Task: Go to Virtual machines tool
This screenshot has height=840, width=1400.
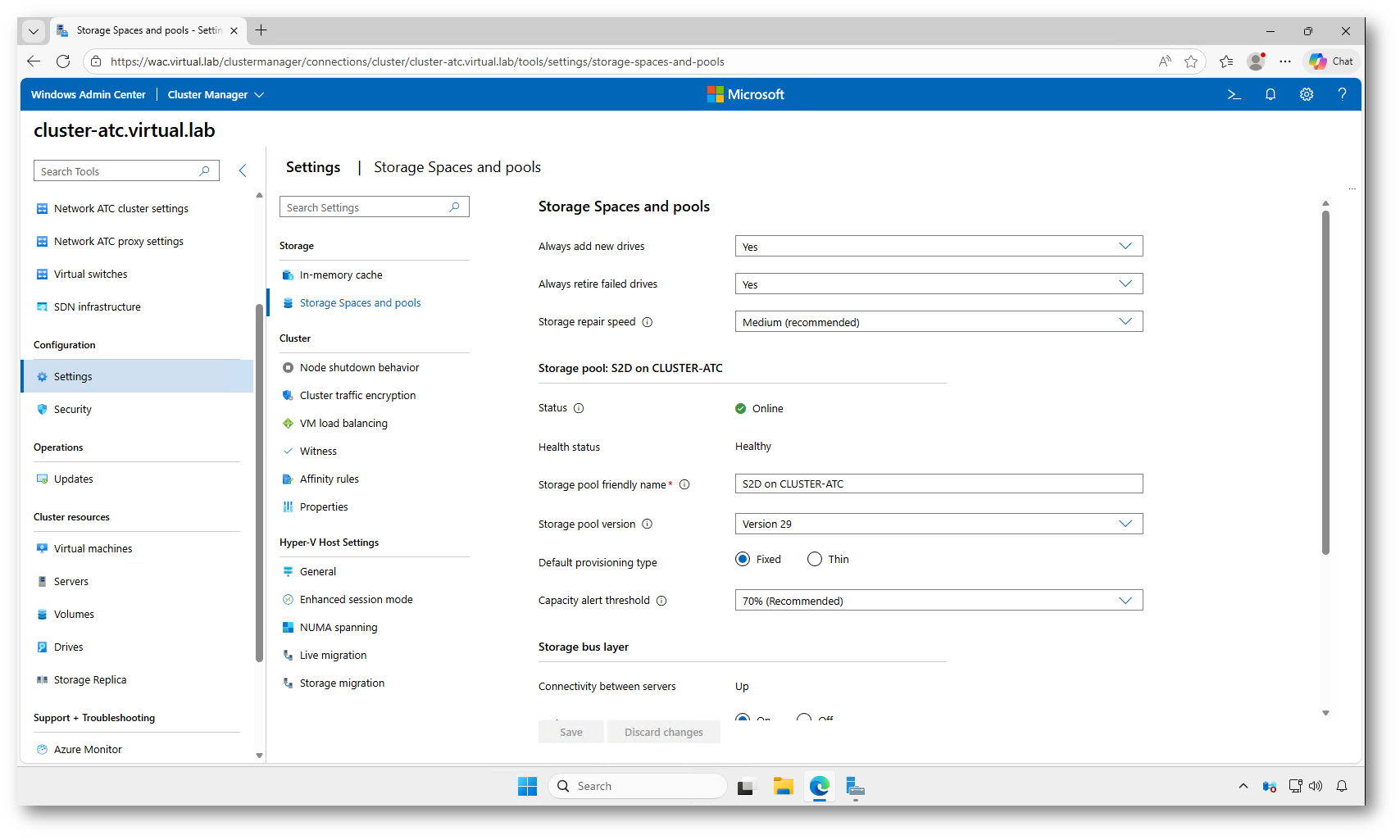Action: pos(93,549)
